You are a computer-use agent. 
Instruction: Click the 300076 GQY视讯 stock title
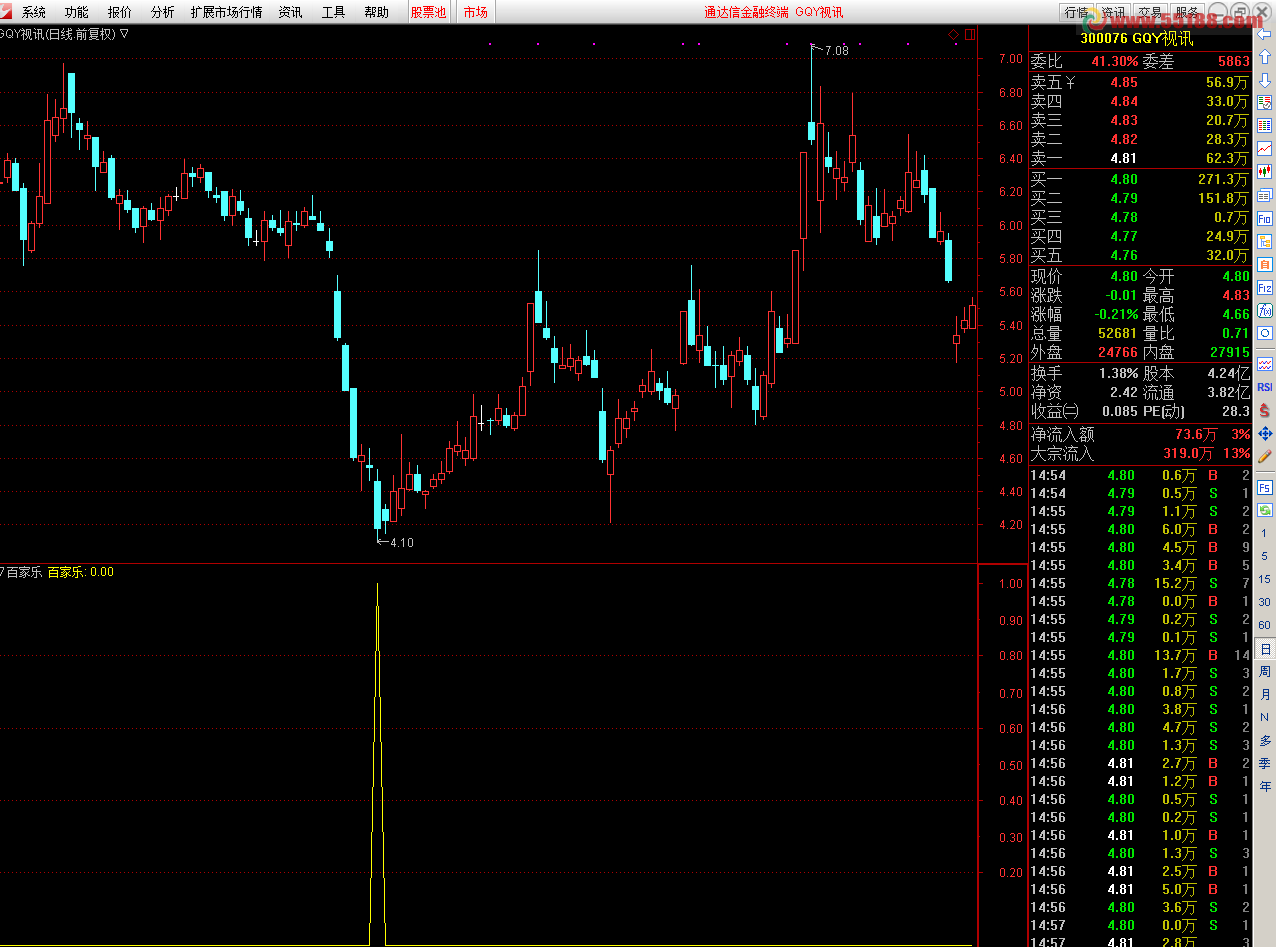(1138, 40)
